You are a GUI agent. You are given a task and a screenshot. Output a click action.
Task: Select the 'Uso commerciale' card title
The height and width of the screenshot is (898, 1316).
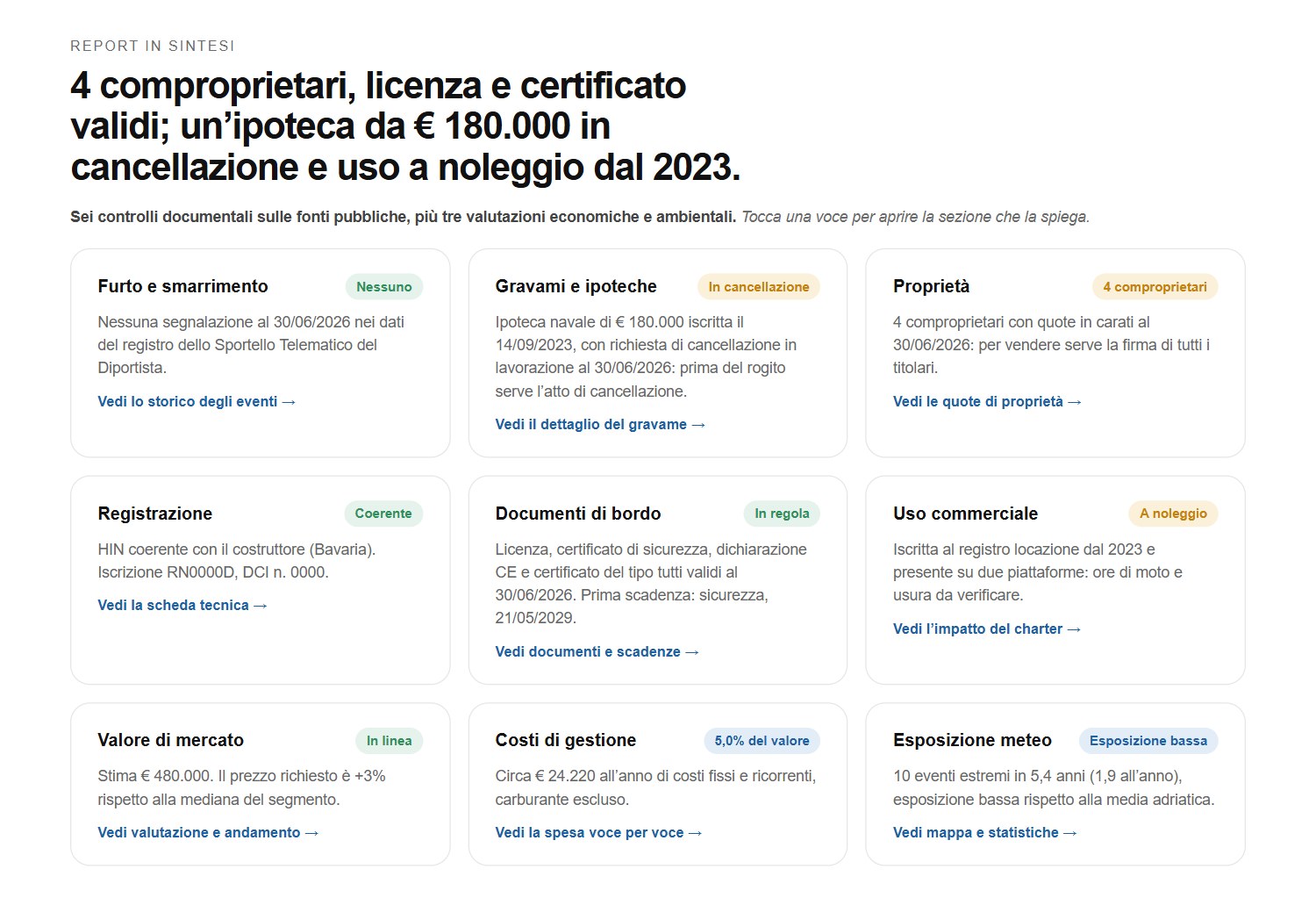tap(965, 514)
